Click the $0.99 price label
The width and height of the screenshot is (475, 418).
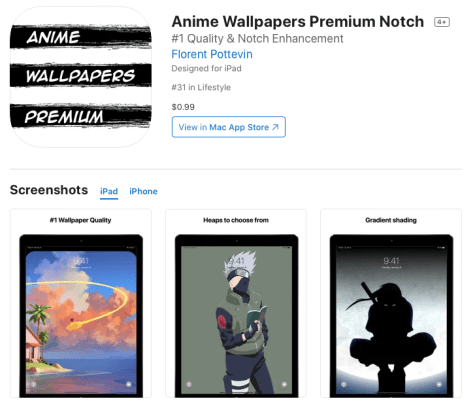click(183, 107)
